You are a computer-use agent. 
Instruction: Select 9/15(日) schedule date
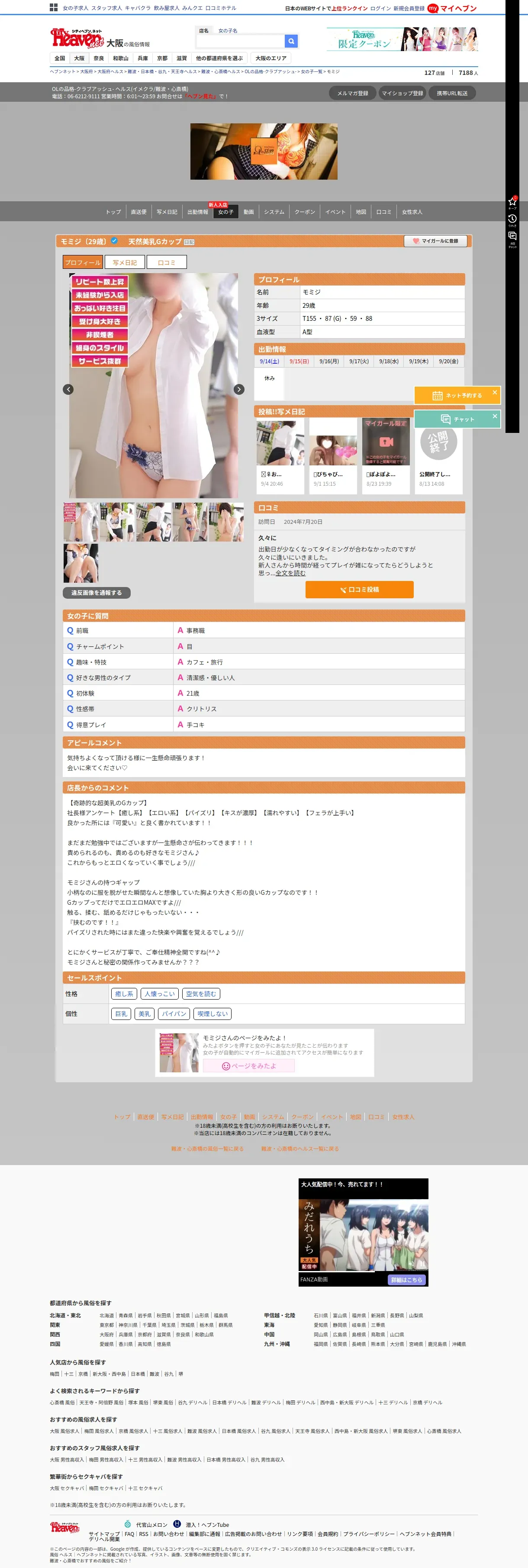[x=299, y=361]
